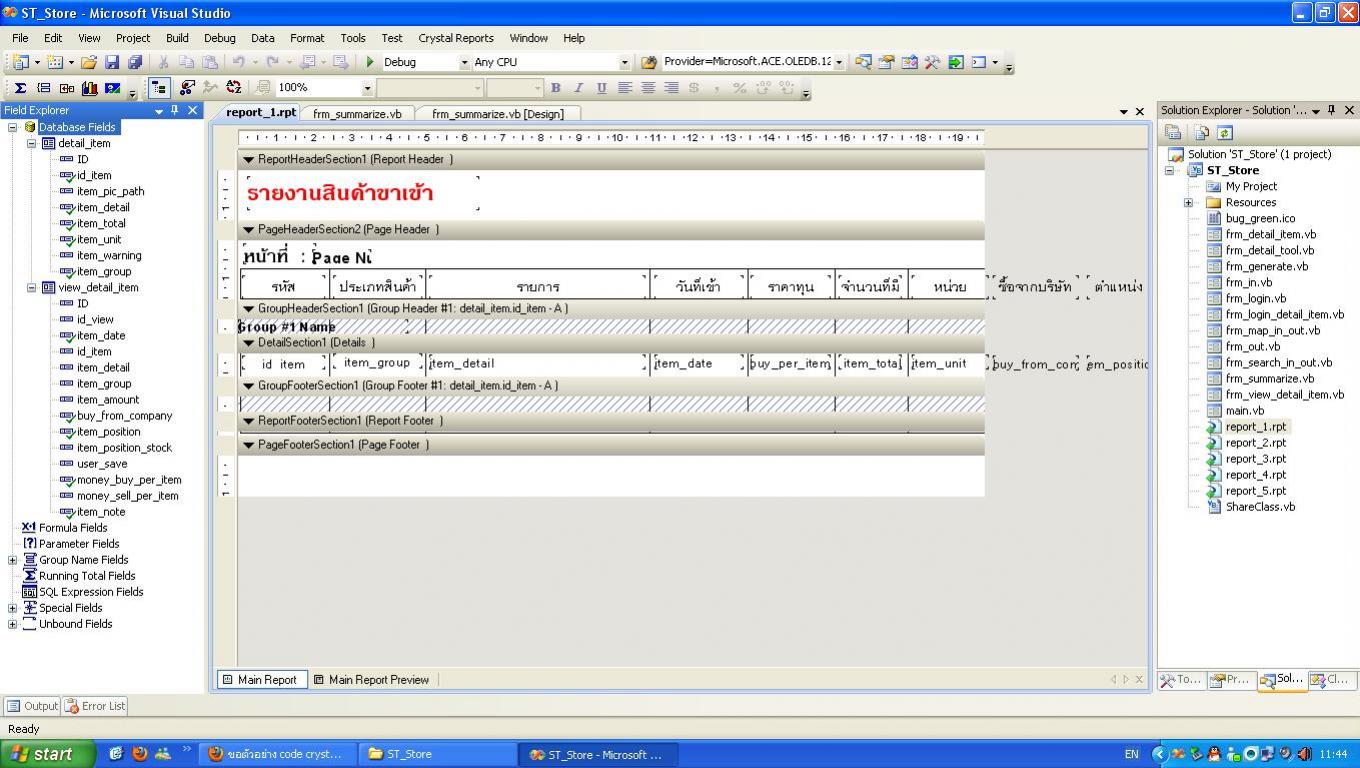Image resolution: width=1360 pixels, height=768 pixels.
Task: Collapse the detail_item table node
Action: 31,143
